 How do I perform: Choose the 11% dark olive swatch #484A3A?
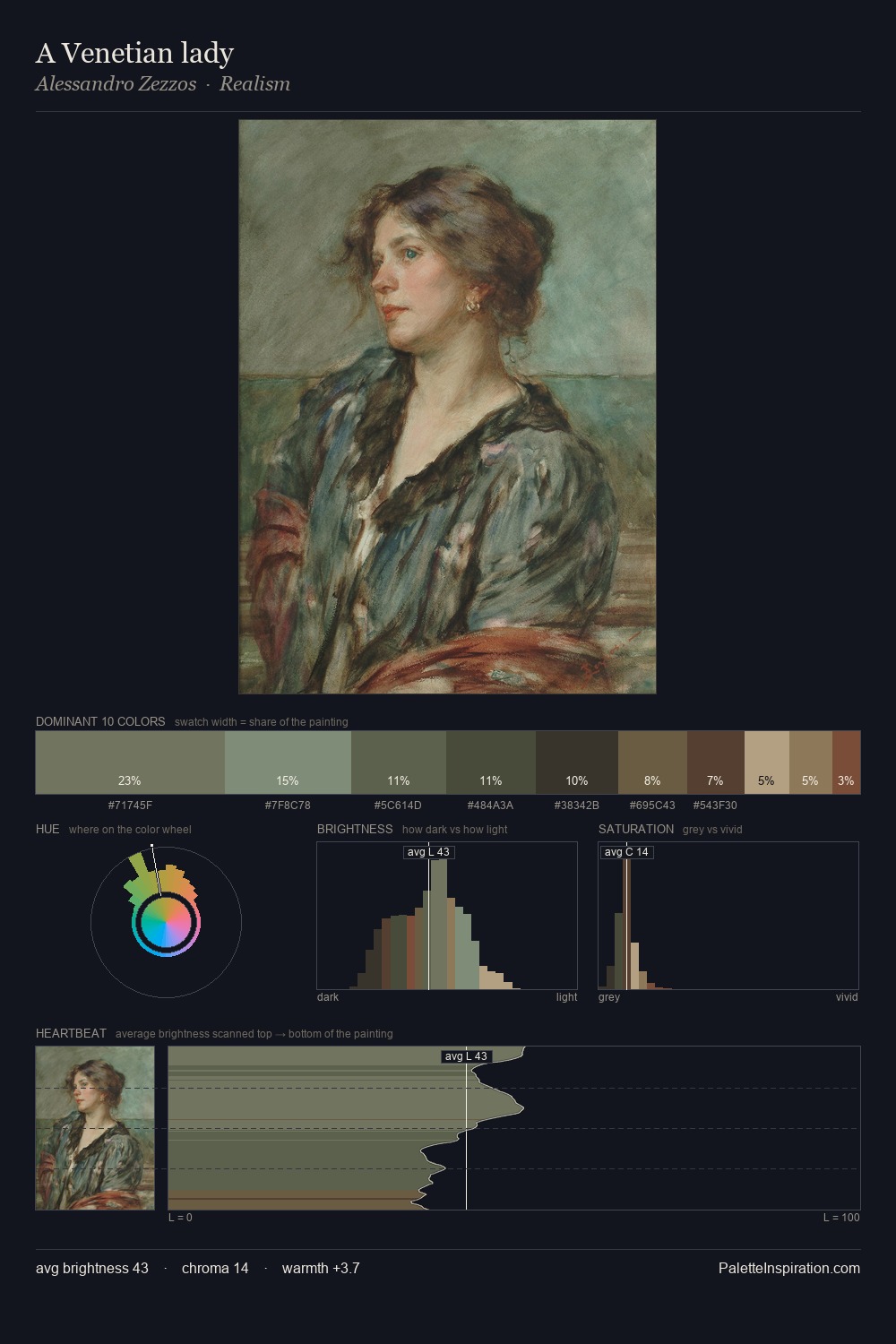pos(491,762)
